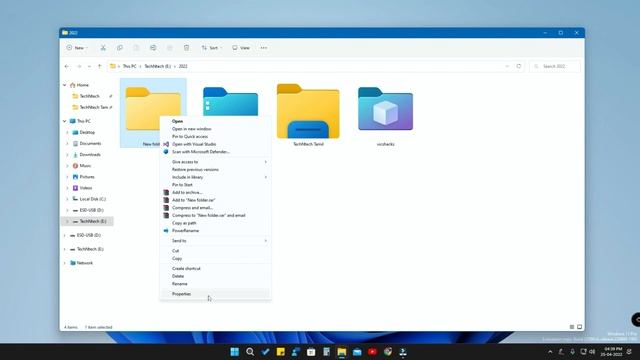Open the Send to submenu
This screenshot has height=360, width=640.
point(215,241)
